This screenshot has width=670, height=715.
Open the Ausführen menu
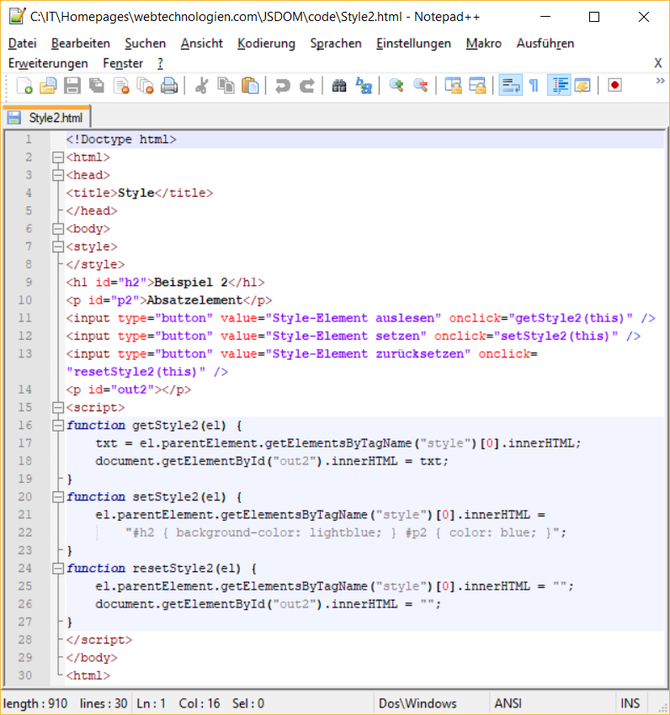point(545,43)
